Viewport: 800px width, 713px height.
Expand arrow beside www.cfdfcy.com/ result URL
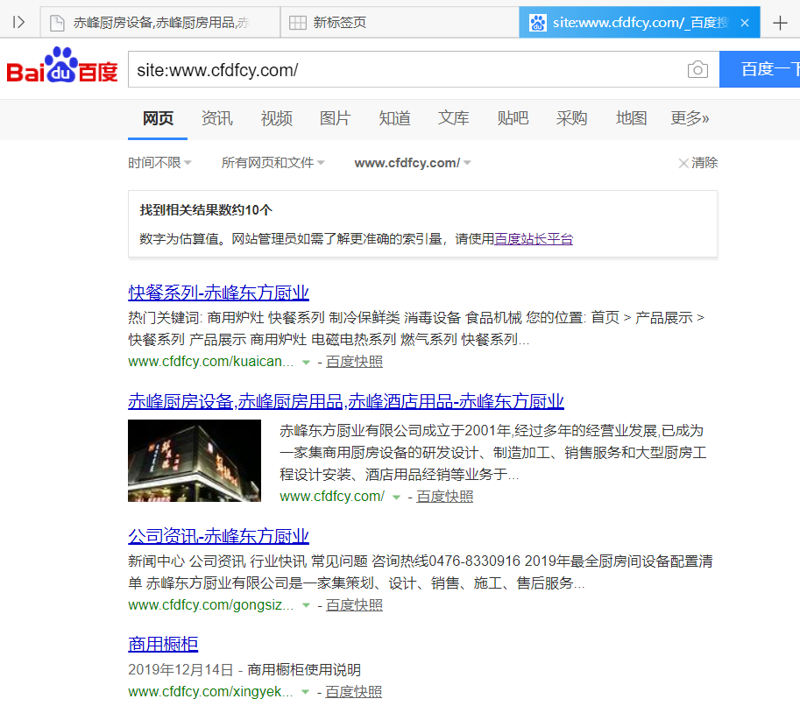click(396, 497)
